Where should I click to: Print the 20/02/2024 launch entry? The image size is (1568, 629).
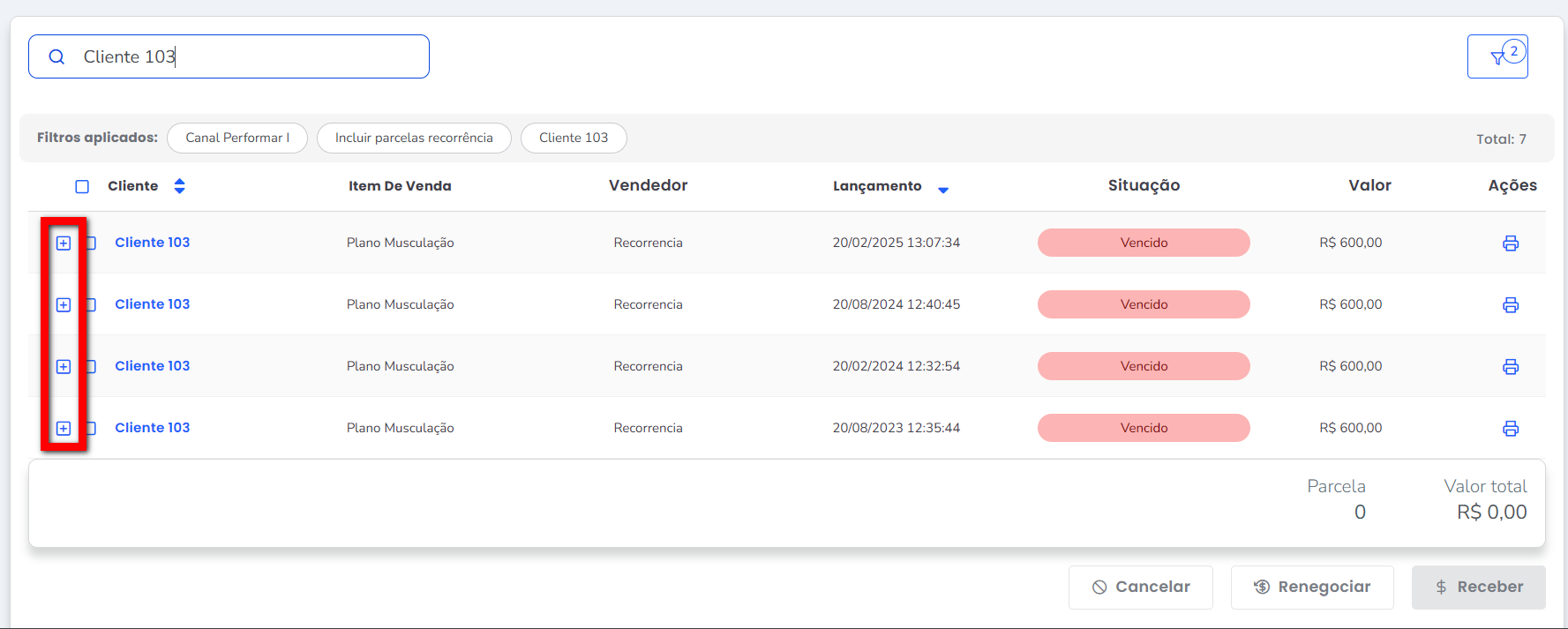pyautogui.click(x=1510, y=367)
